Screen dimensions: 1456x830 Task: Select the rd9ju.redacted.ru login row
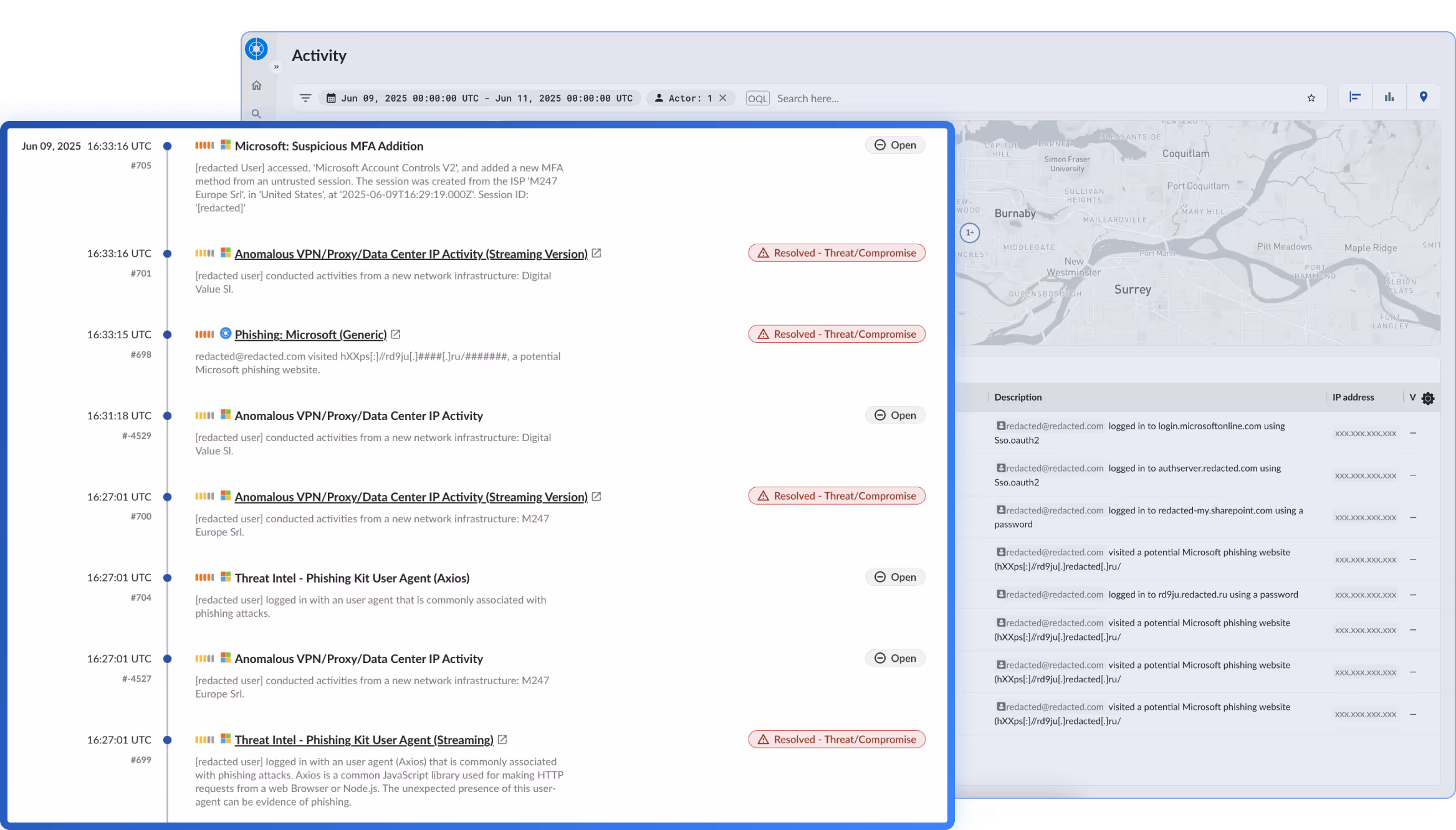[1198, 594]
